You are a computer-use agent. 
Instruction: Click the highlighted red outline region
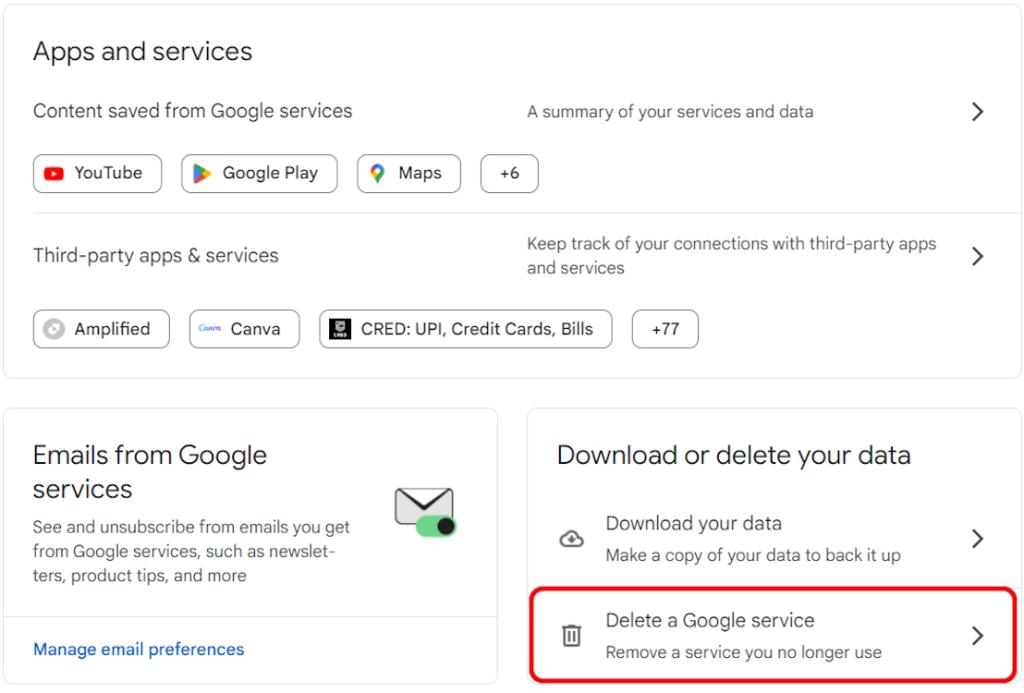pyautogui.click(x=770, y=635)
